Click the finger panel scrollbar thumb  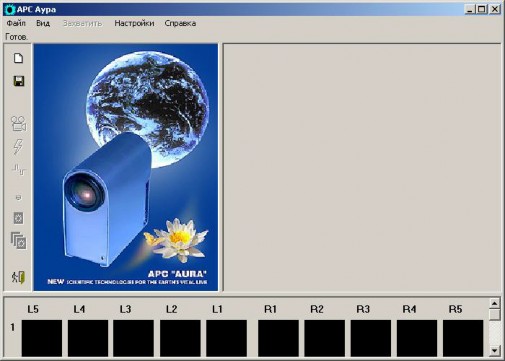coord(495,314)
